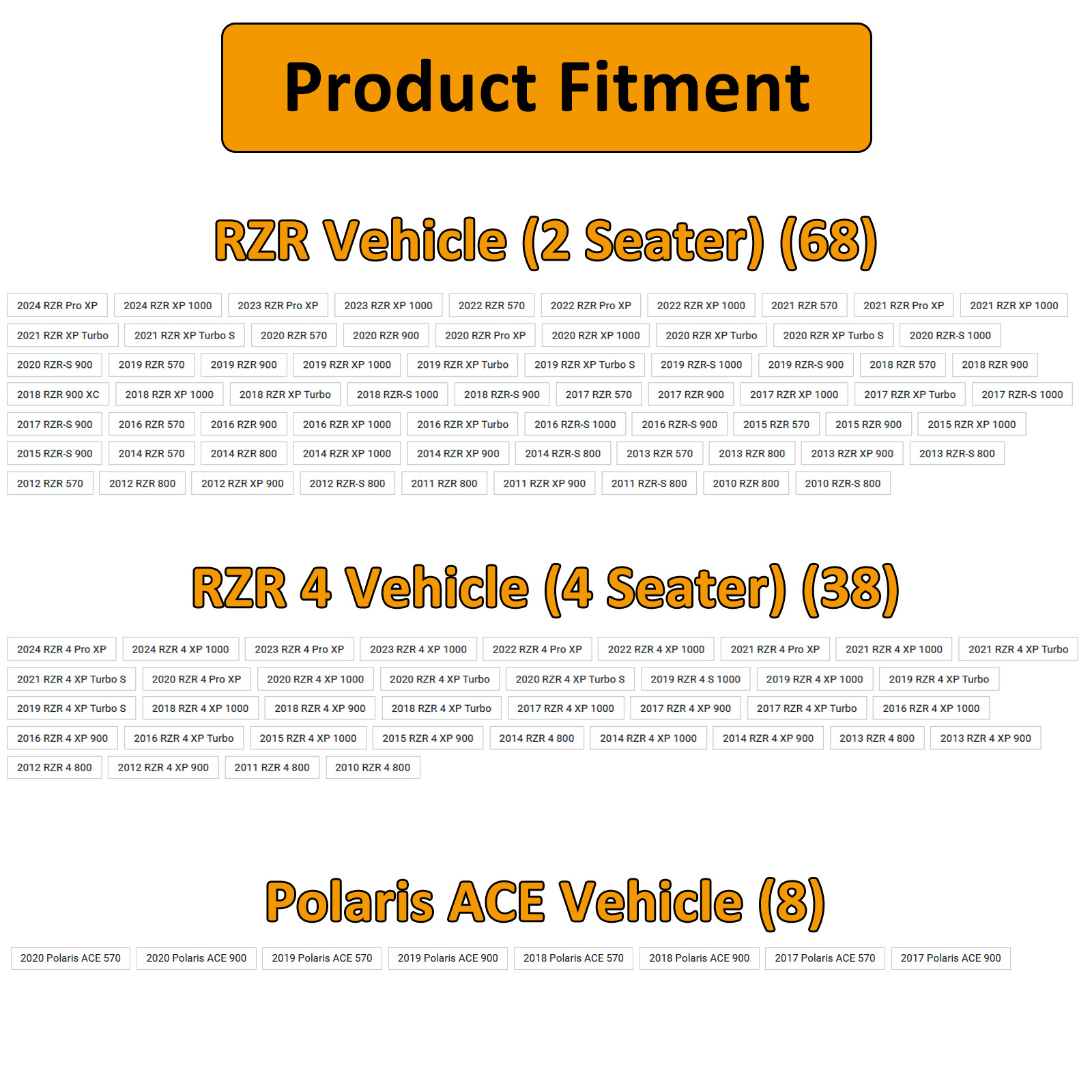
Task: Click the 2017 Polaris ACE 900 tag
Action: coord(951,958)
